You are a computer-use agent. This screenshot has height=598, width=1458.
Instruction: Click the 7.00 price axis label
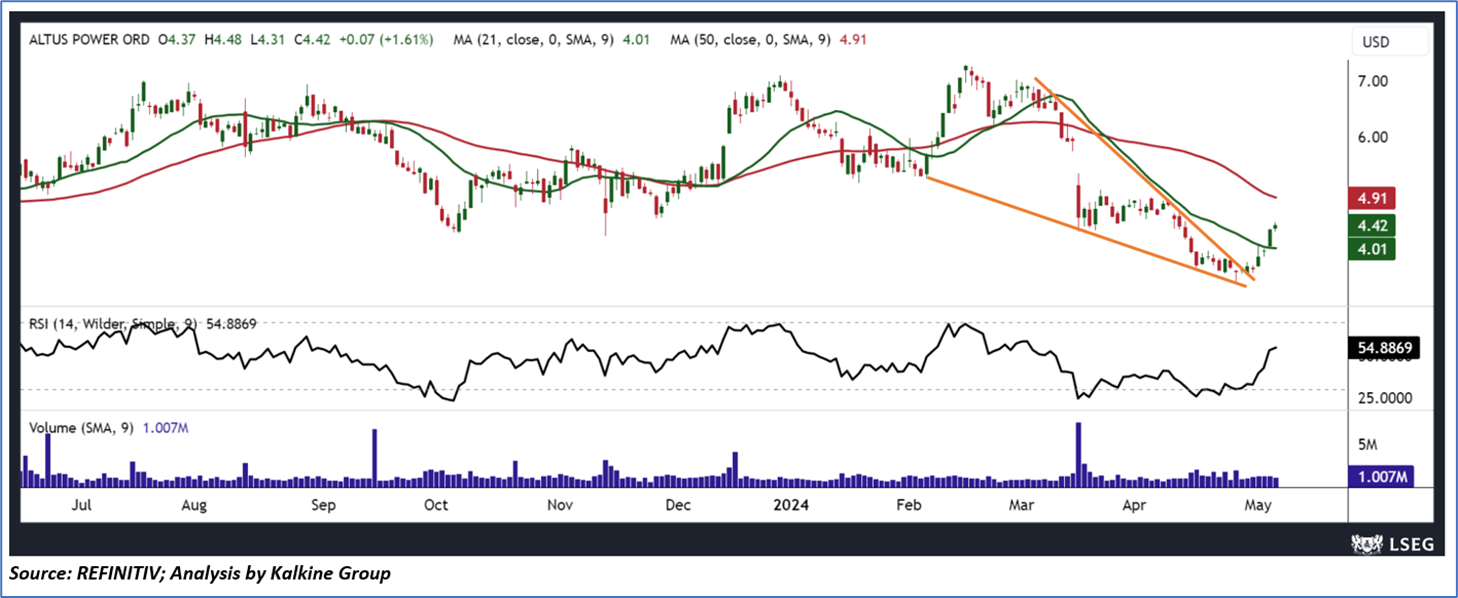coord(1373,81)
